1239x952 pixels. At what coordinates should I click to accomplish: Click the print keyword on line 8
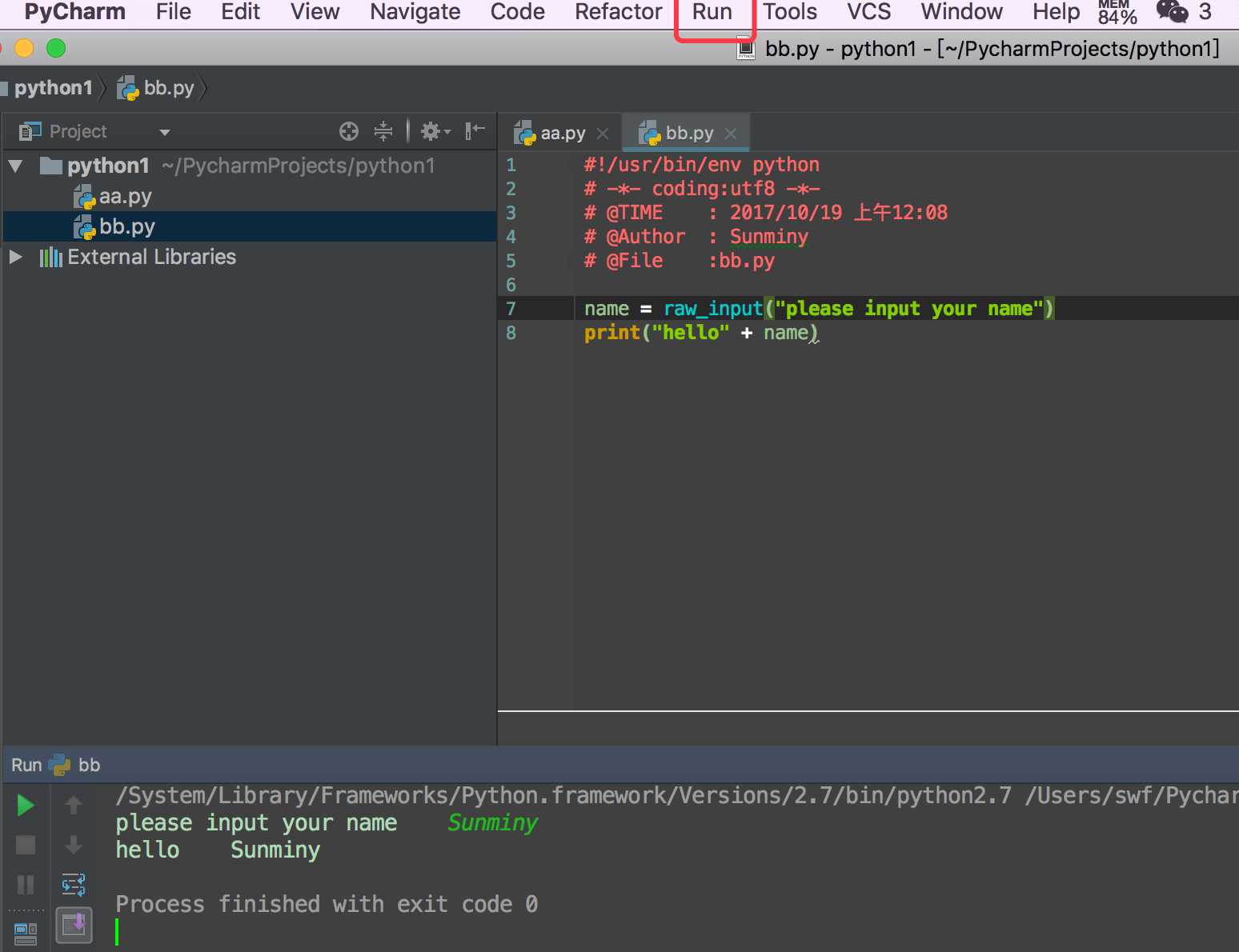(x=612, y=333)
